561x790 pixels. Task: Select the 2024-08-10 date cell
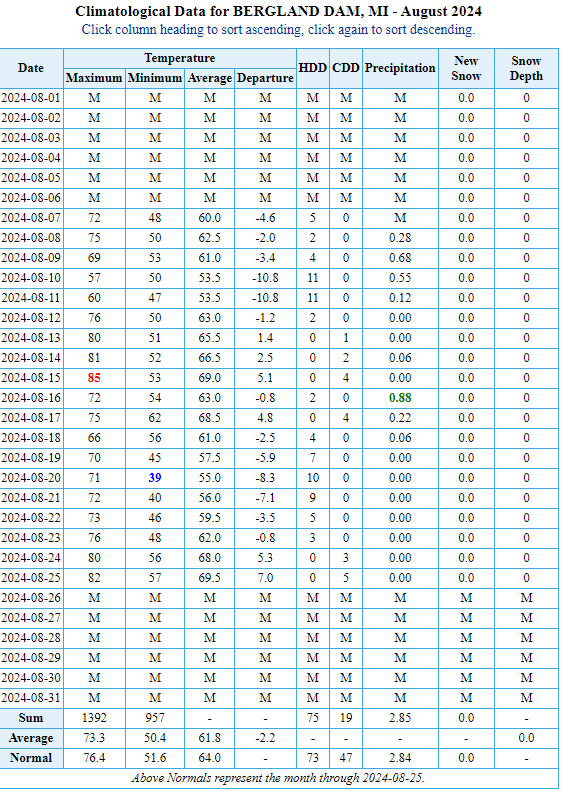click(31, 278)
